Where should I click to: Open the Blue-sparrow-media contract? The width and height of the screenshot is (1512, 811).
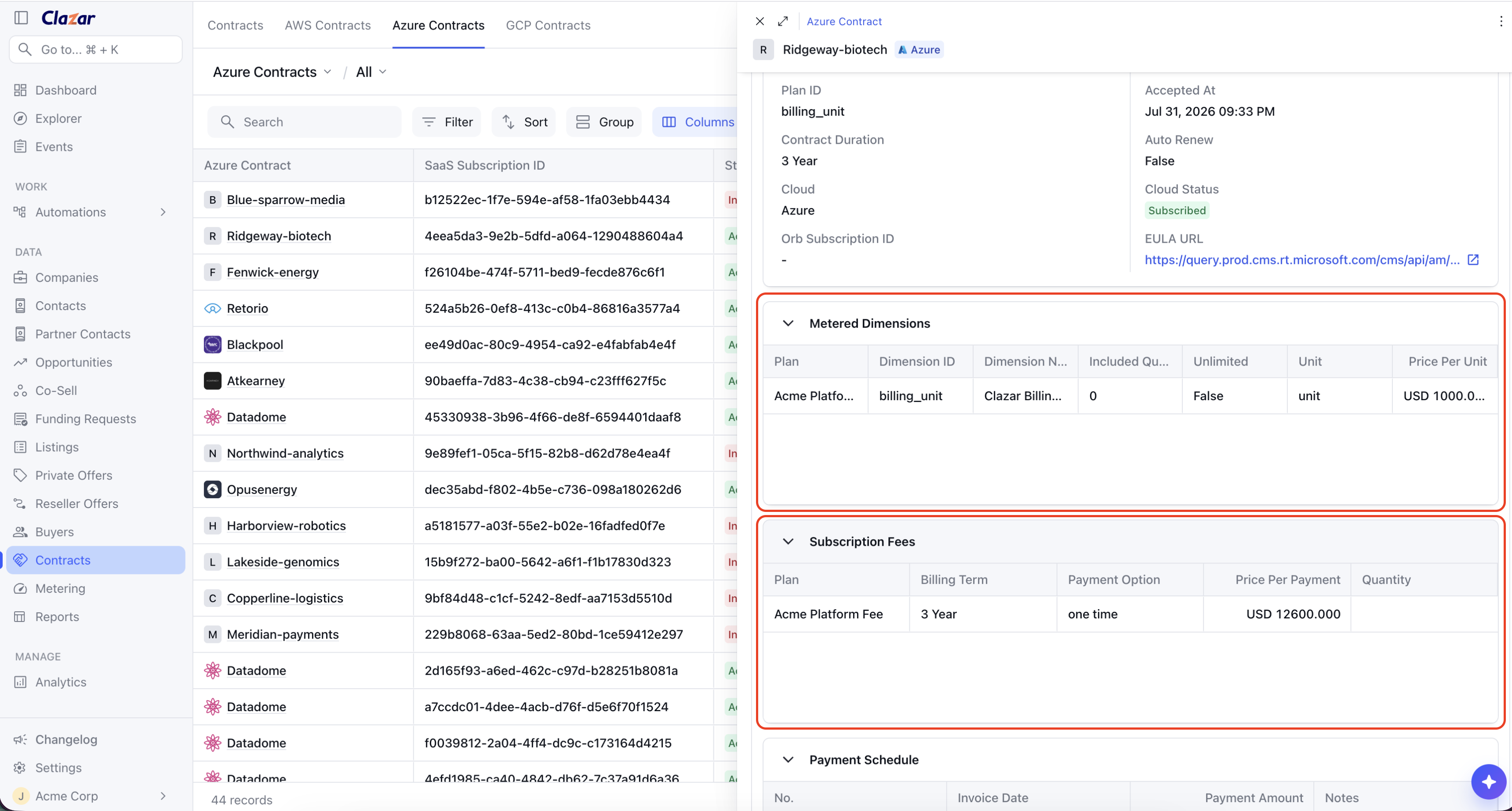tap(286, 200)
